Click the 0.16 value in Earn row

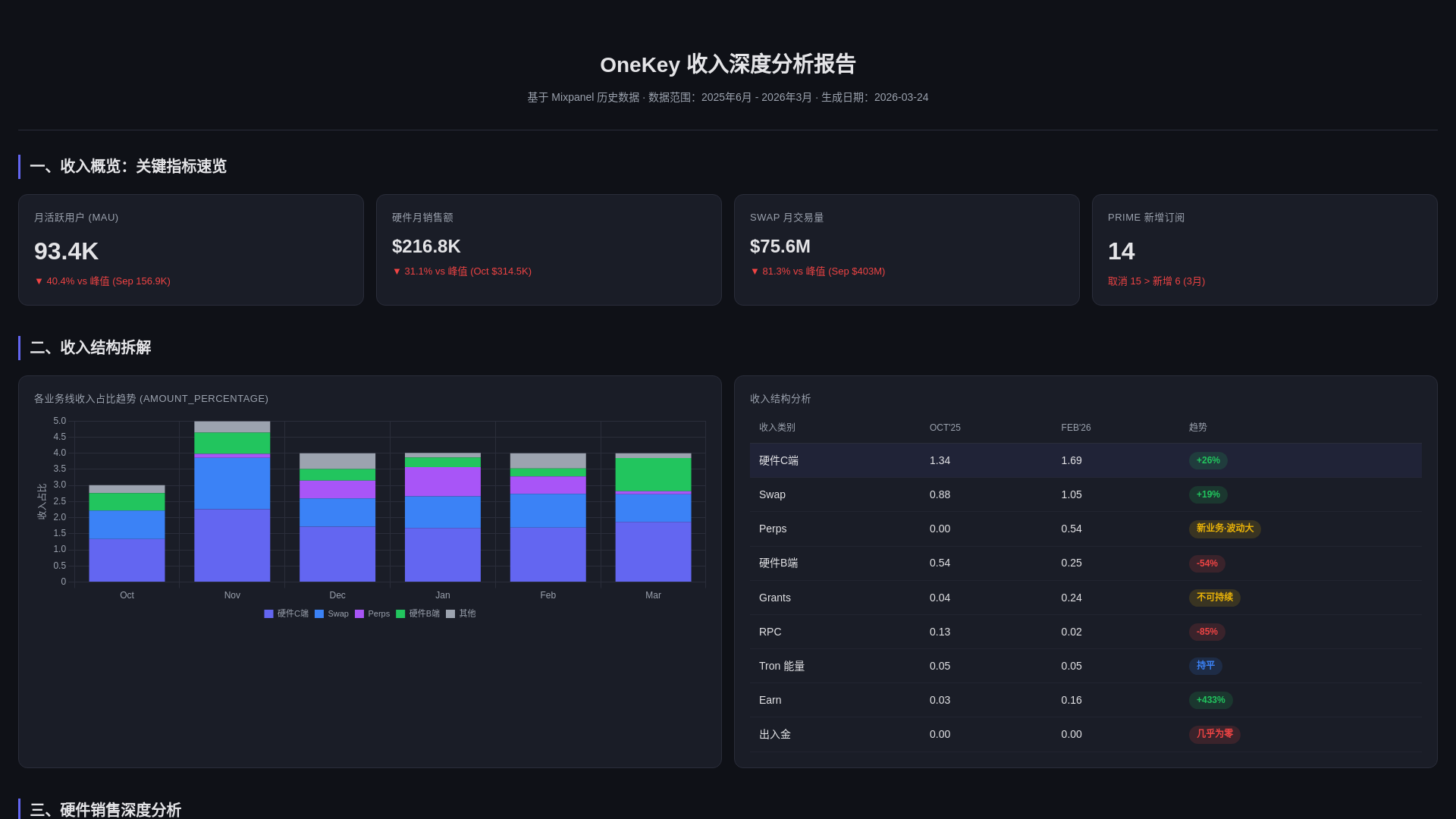point(1072,700)
